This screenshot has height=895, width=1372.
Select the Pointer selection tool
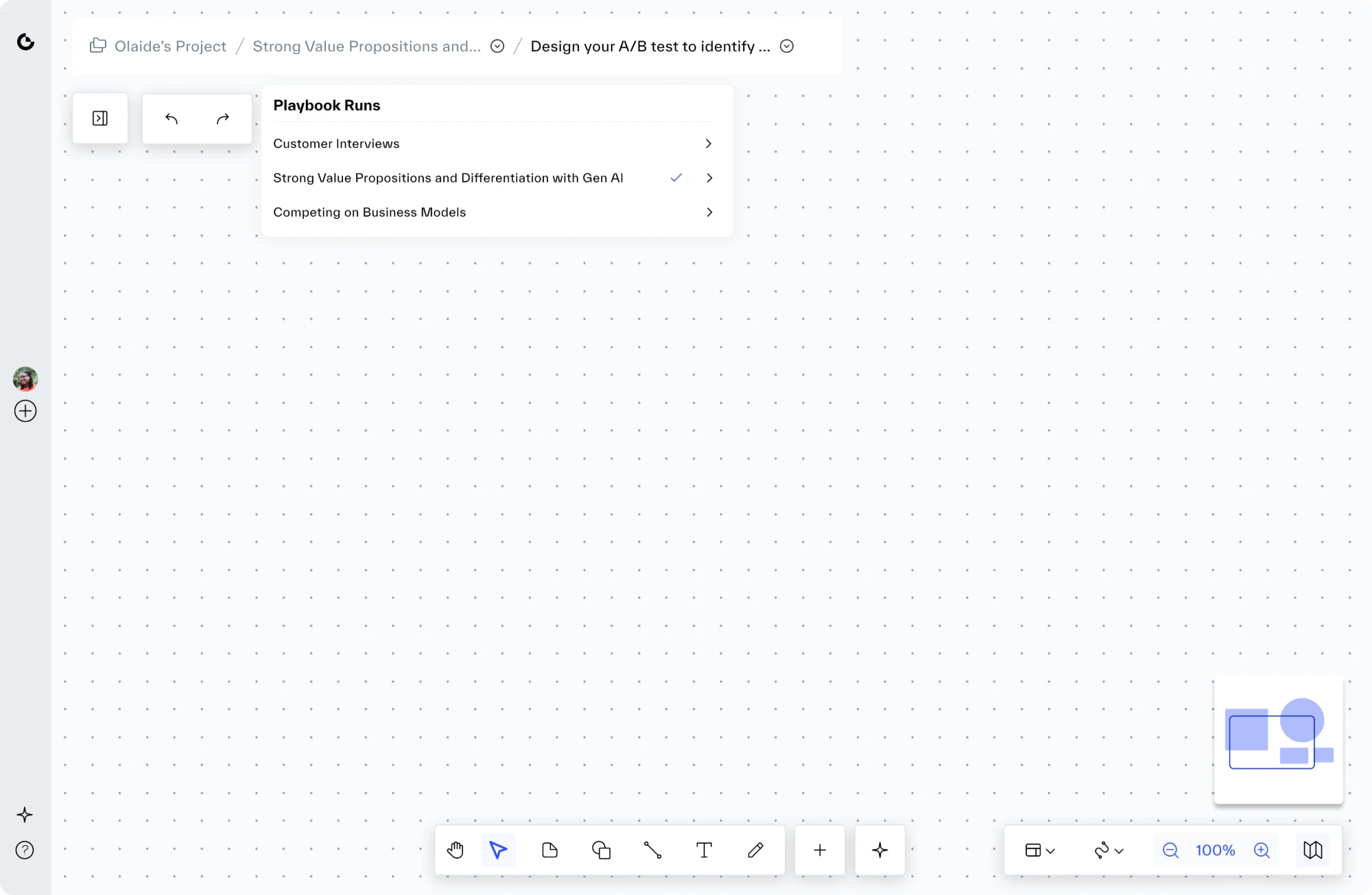499,850
